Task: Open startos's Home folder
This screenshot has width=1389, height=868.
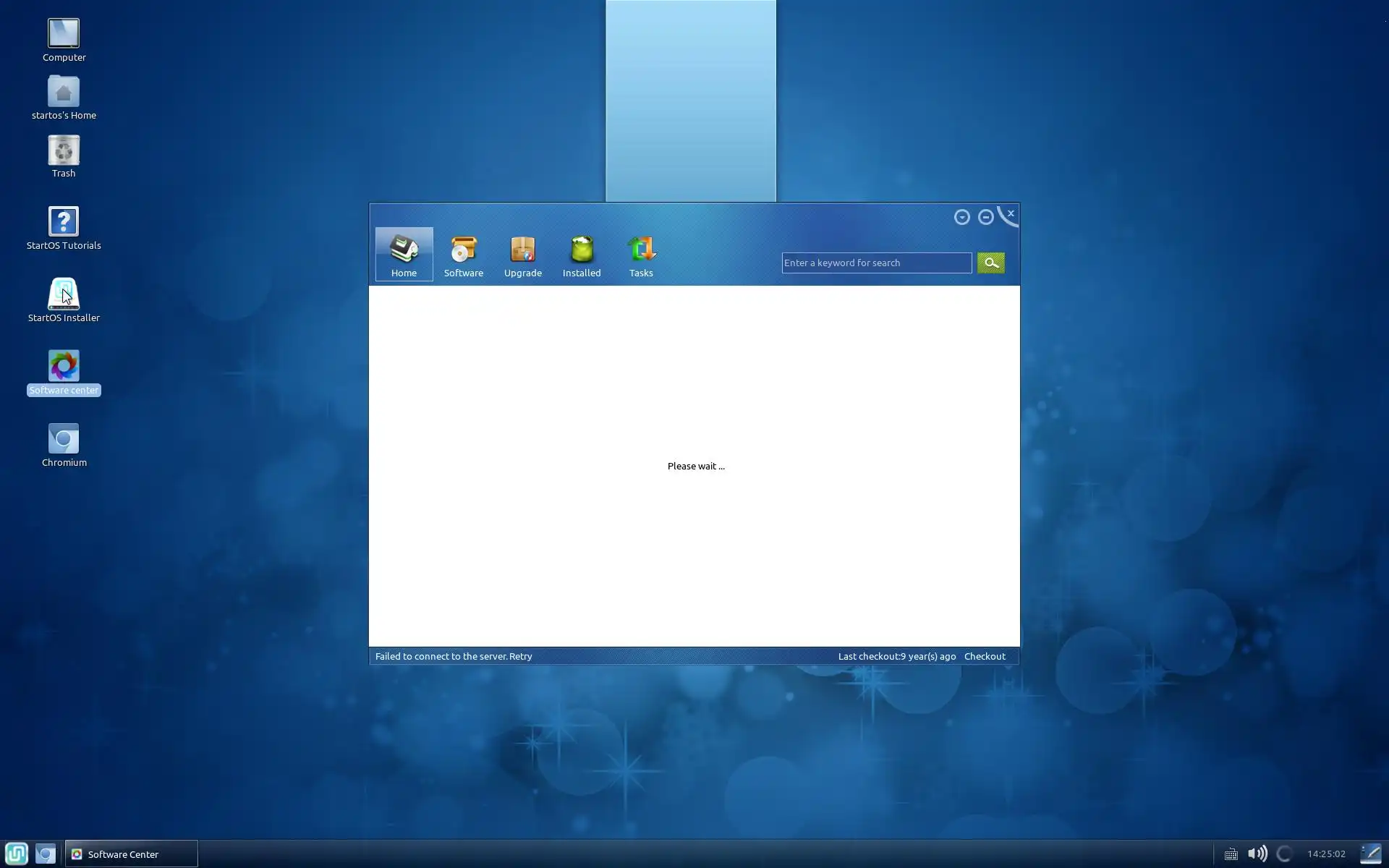Action: click(64, 97)
